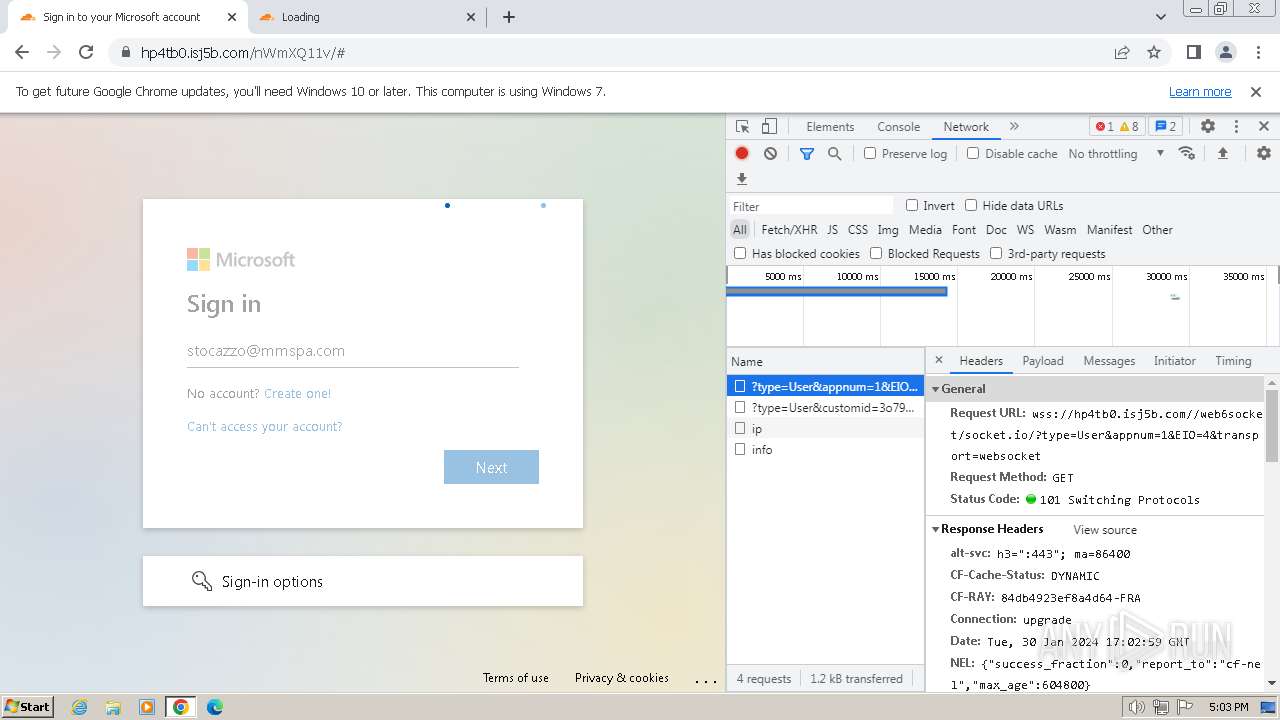Open Sign-in options
This screenshot has width=1280, height=720.
[363, 581]
